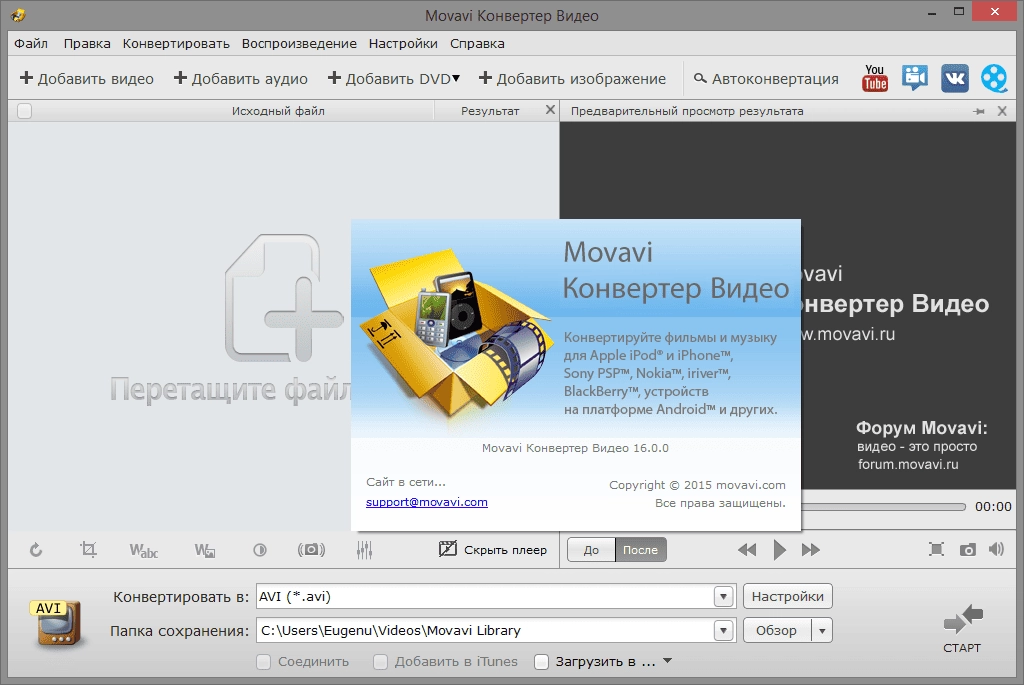This screenshot has height=685, width=1024.
Task: Click the blue film reel icon
Action: tap(994, 78)
